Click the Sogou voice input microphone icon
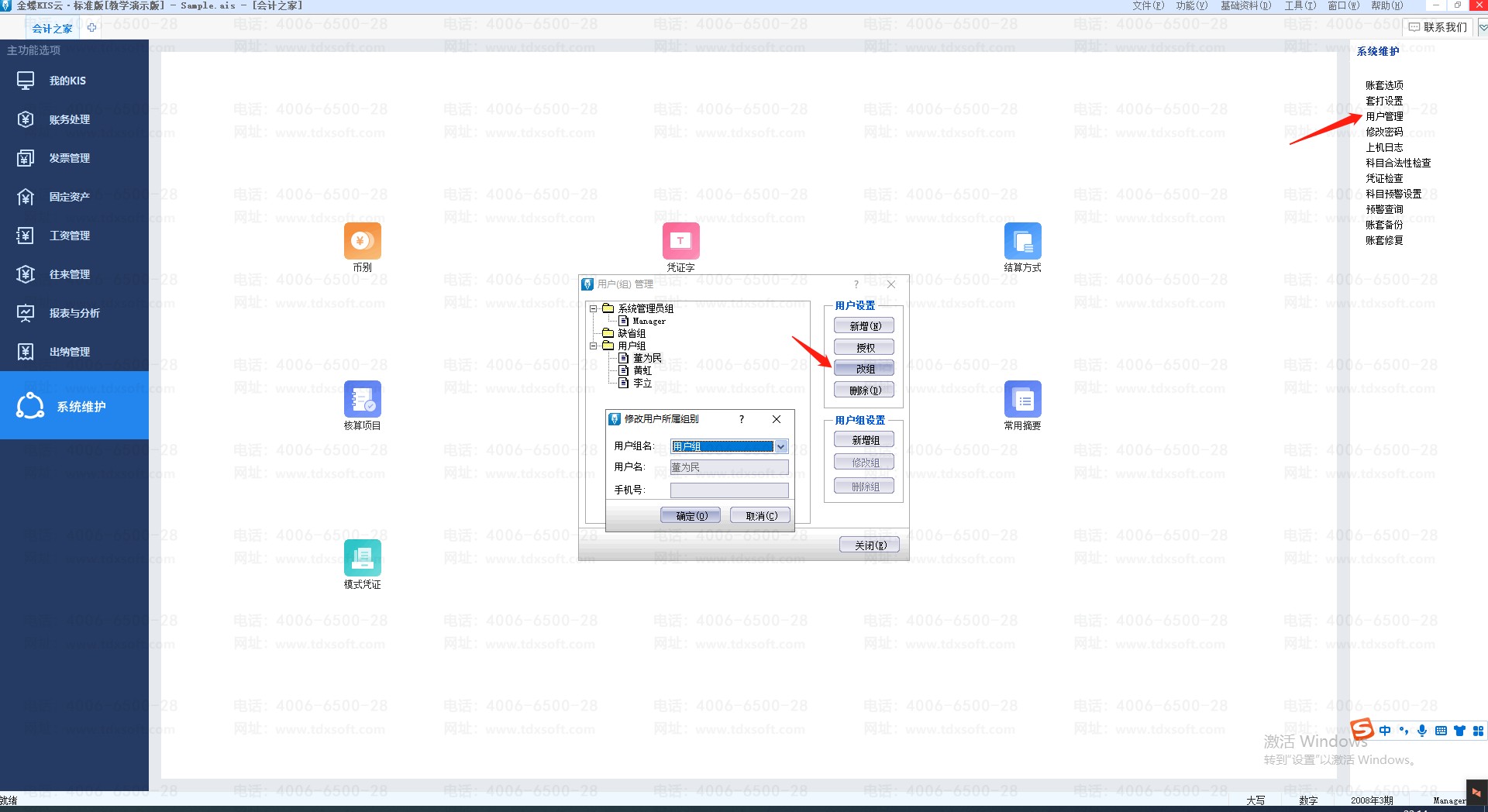The width and height of the screenshot is (1488, 812). (x=1422, y=731)
